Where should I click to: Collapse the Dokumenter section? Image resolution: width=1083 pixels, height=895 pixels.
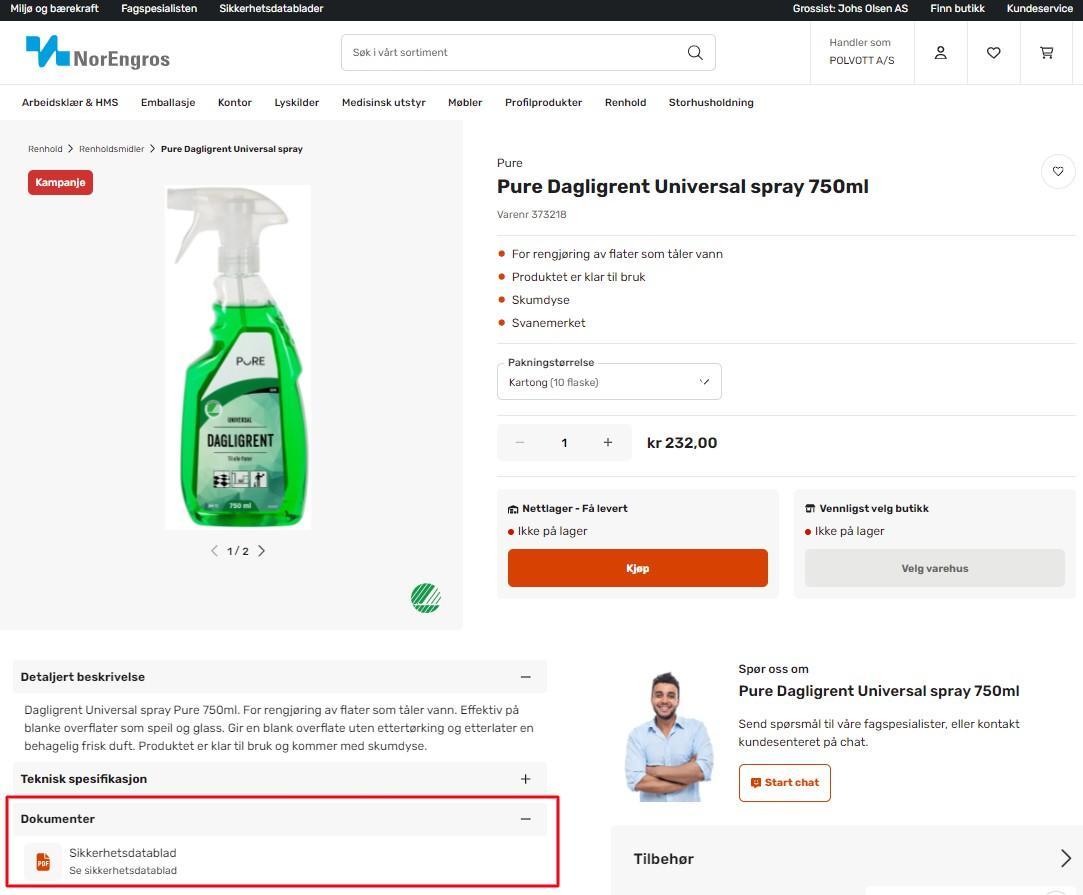point(525,819)
